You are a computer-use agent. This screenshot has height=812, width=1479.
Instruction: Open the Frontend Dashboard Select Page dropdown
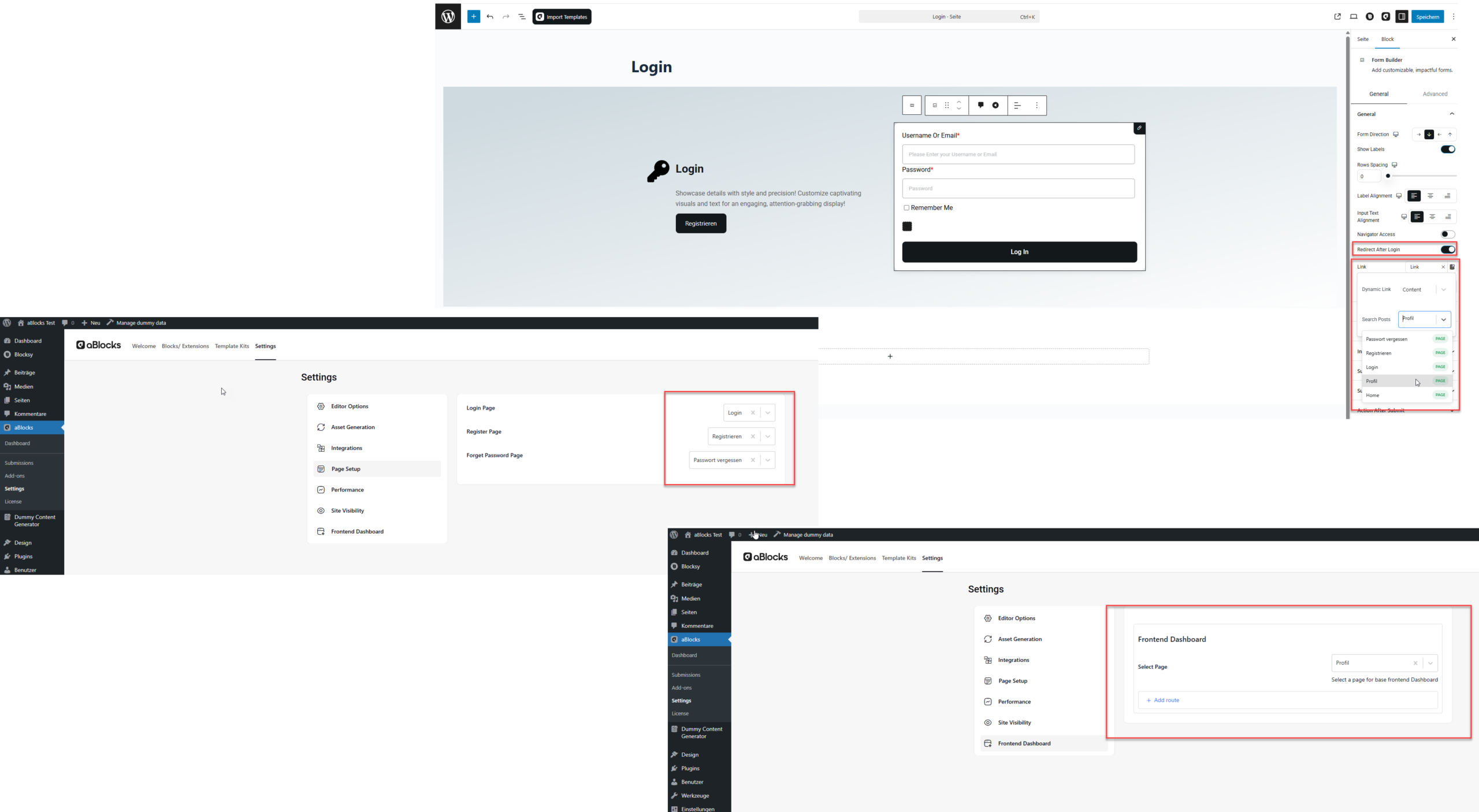click(1430, 663)
